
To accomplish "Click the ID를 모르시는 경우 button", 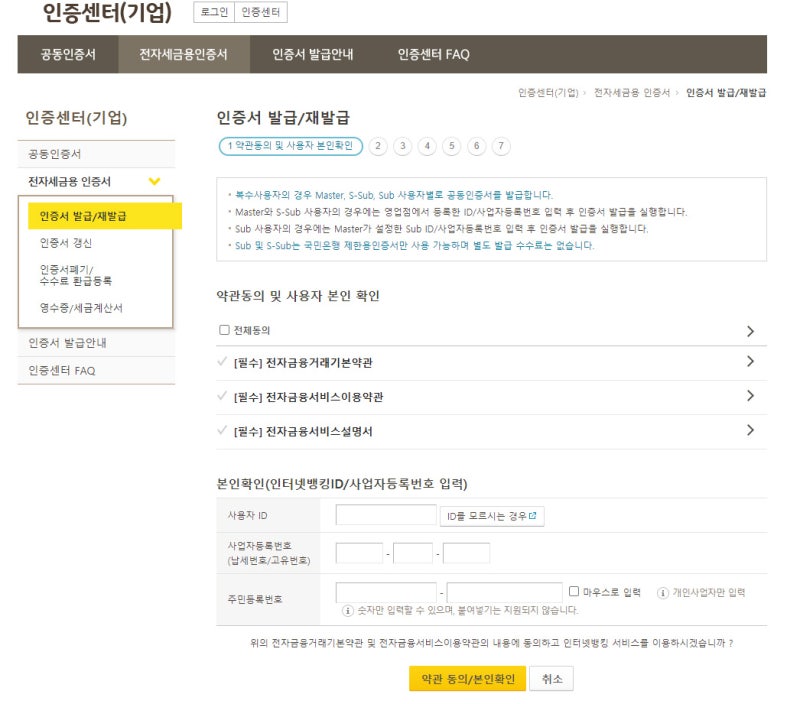I will click(x=492, y=516).
